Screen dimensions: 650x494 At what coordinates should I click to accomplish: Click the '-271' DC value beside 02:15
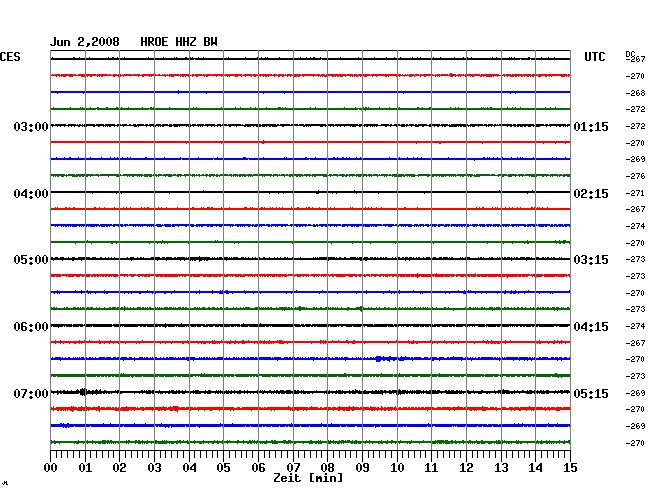coord(635,193)
